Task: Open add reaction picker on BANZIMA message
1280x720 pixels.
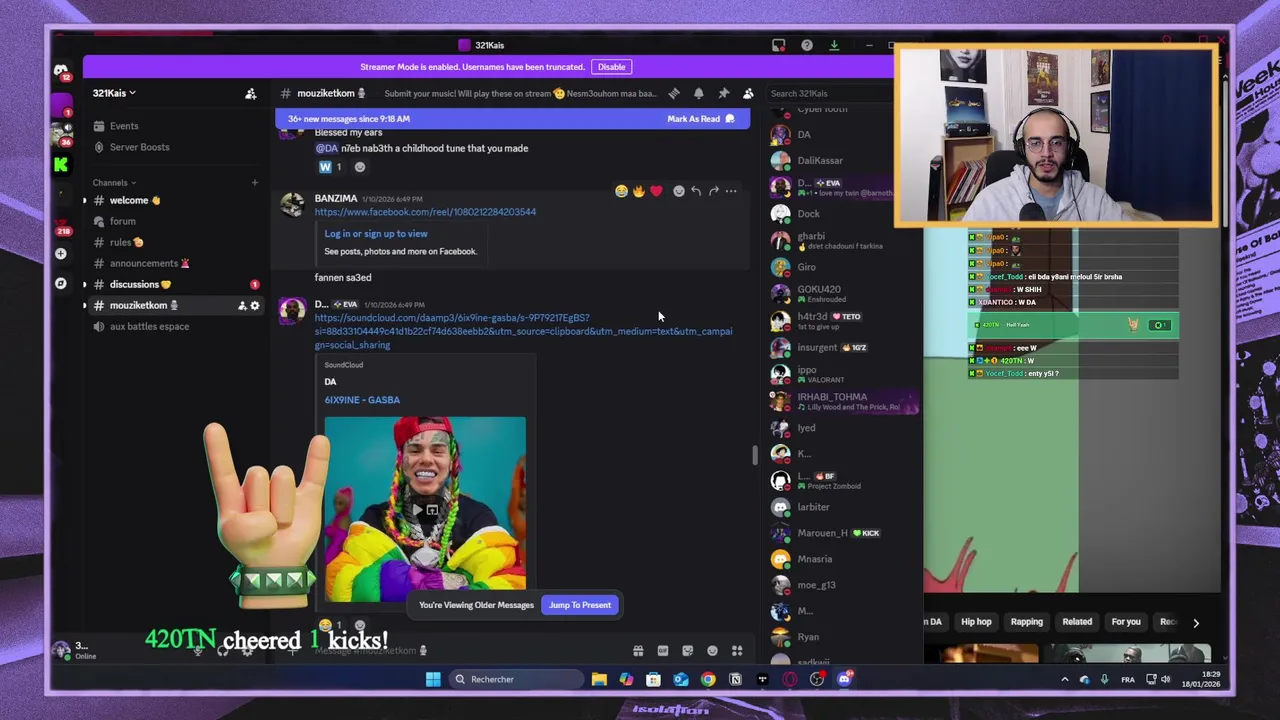Action: (x=679, y=191)
